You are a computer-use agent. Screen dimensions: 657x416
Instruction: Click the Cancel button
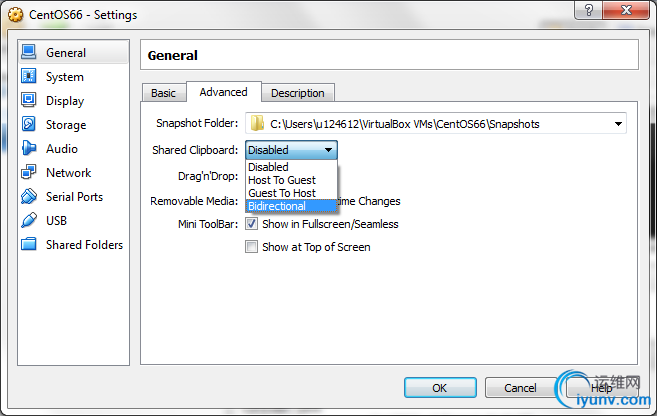520,388
